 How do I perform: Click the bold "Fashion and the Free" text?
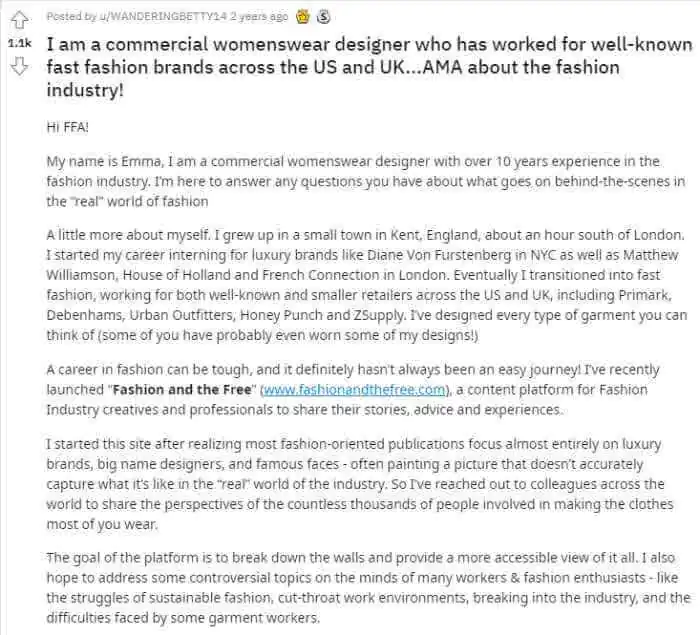[x=182, y=390]
